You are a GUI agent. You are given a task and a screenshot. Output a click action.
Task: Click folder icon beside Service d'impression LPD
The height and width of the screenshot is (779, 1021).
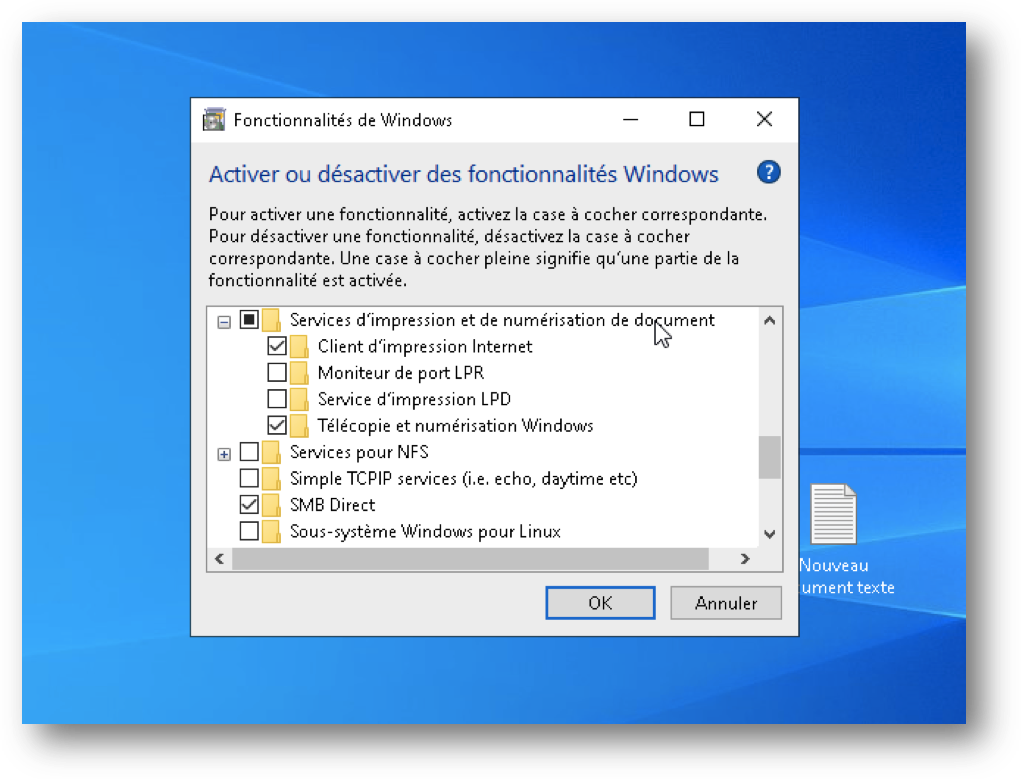coord(299,399)
